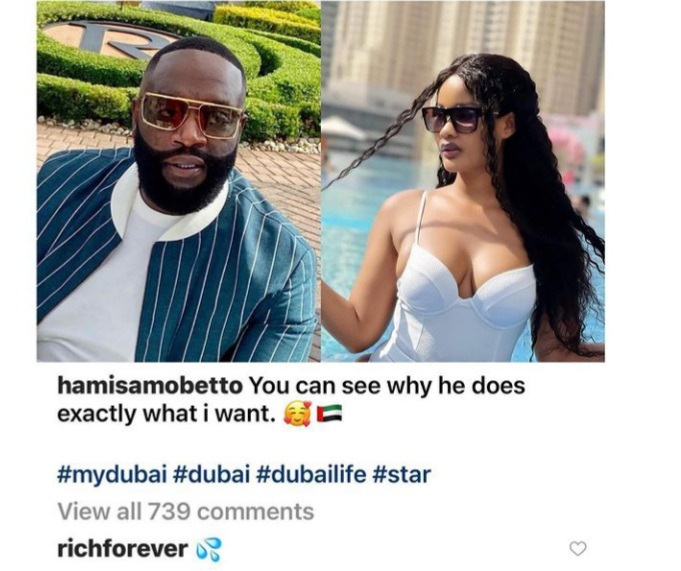The height and width of the screenshot is (571, 681).
Task: Open the #dubailife hashtag
Action: tap(311, 474)
